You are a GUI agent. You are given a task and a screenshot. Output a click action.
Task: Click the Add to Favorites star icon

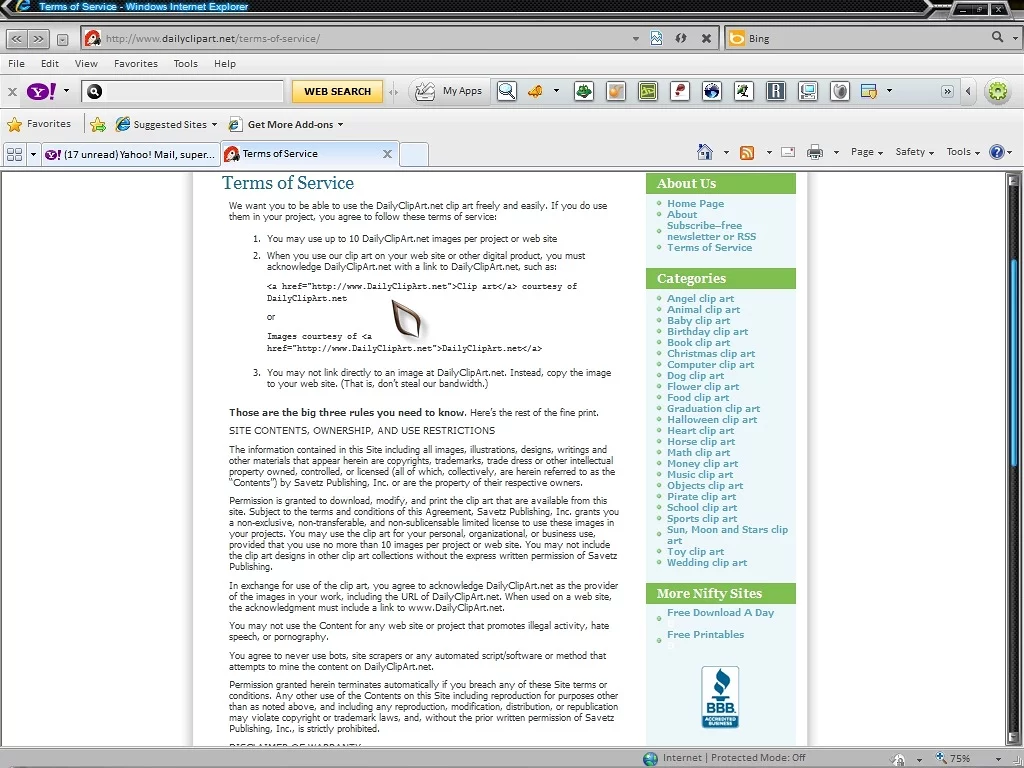point(98,125)
